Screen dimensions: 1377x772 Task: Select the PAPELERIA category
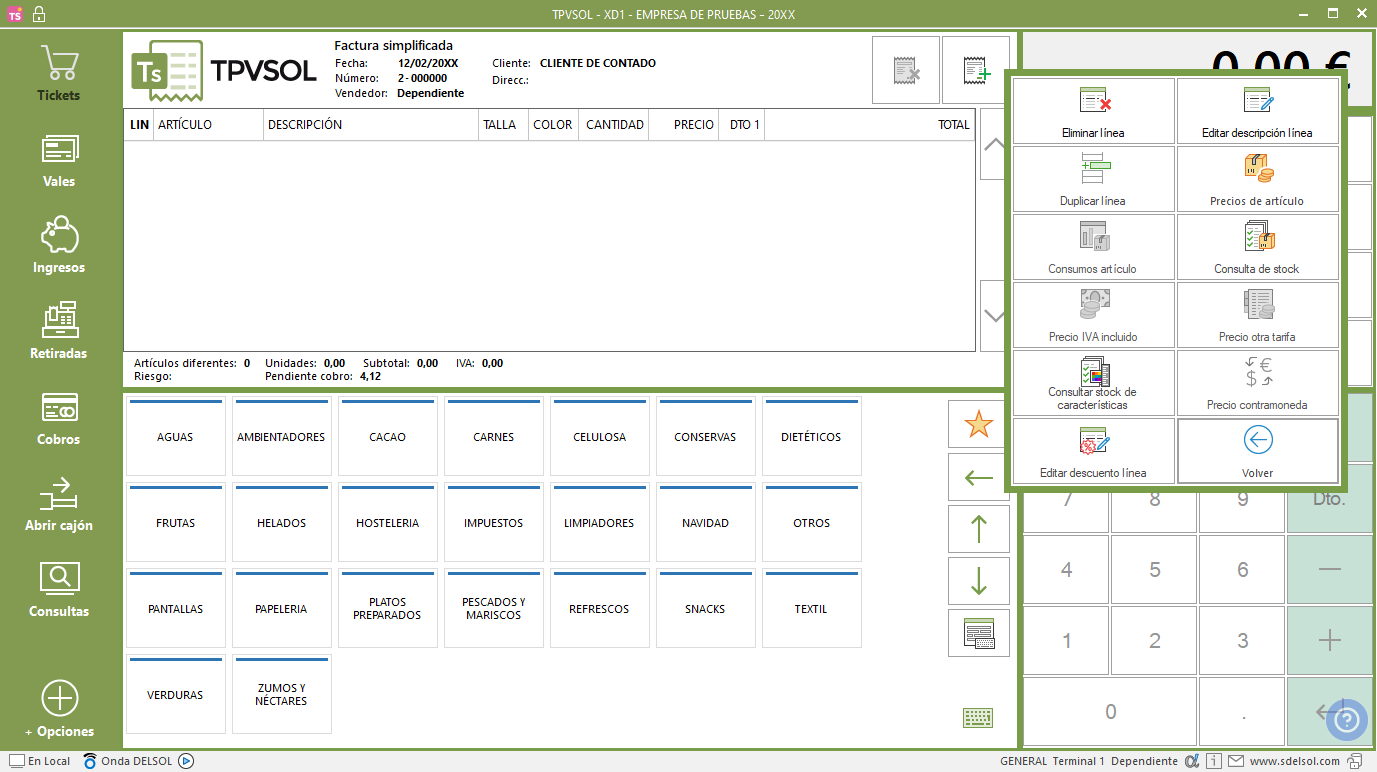(281, 609)
